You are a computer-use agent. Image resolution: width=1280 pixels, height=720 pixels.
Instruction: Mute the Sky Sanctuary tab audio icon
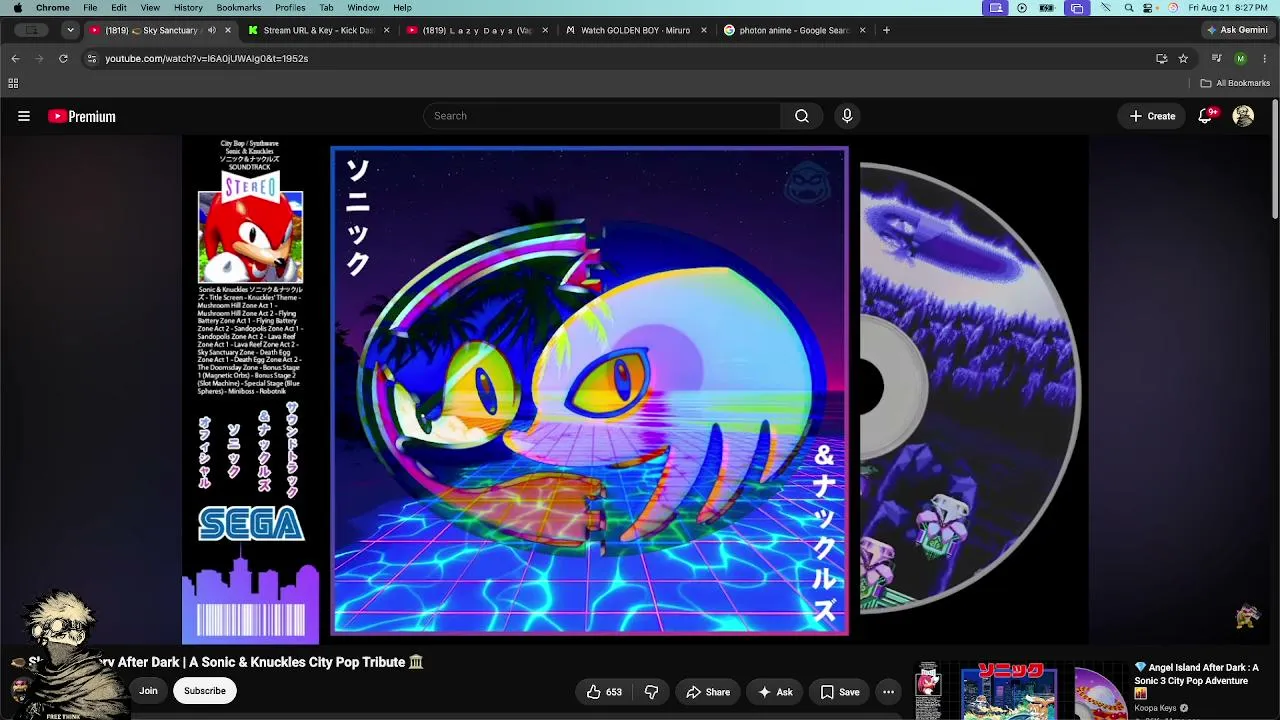(x=212, y=30)
